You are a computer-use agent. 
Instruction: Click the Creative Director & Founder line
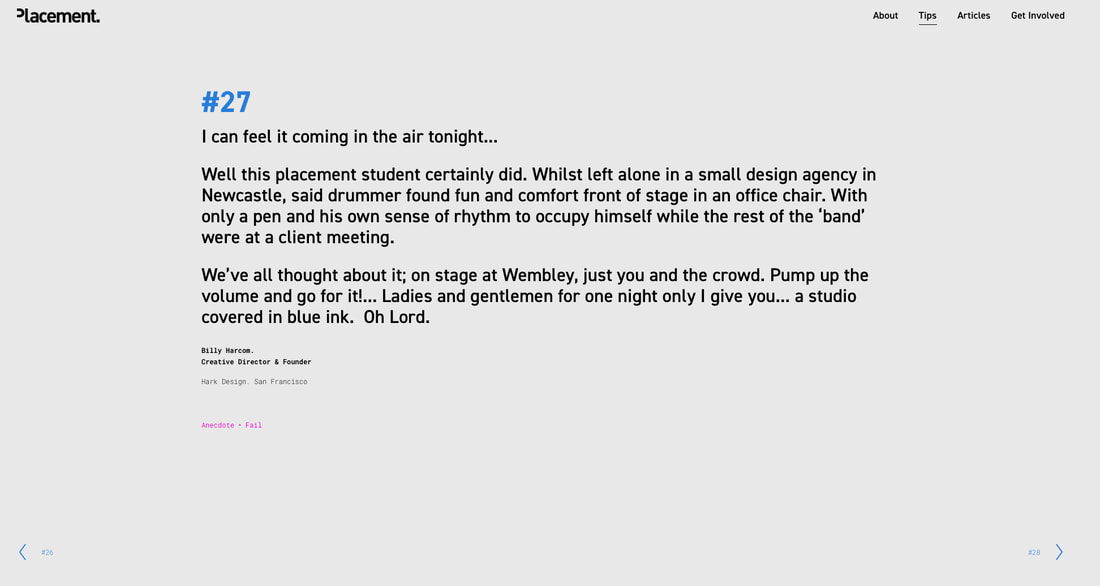tap(256, 362)
